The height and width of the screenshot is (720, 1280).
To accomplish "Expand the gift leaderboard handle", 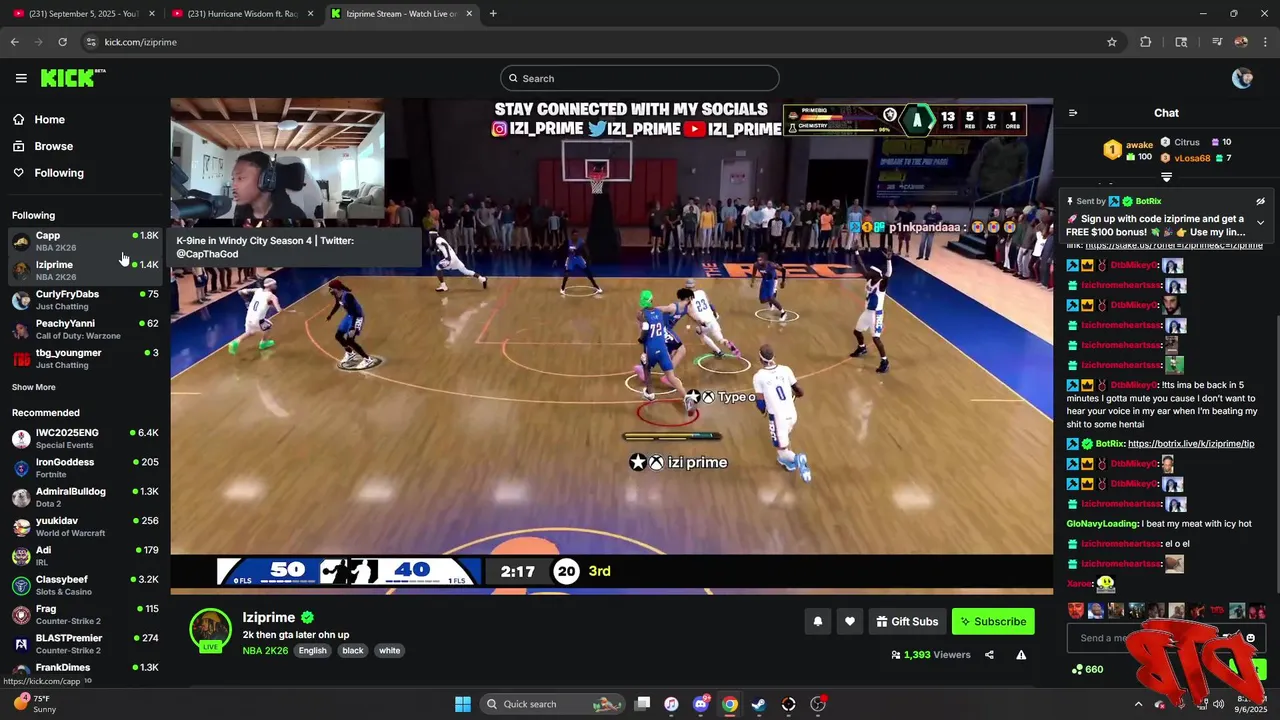I will tap(1166, 177).
